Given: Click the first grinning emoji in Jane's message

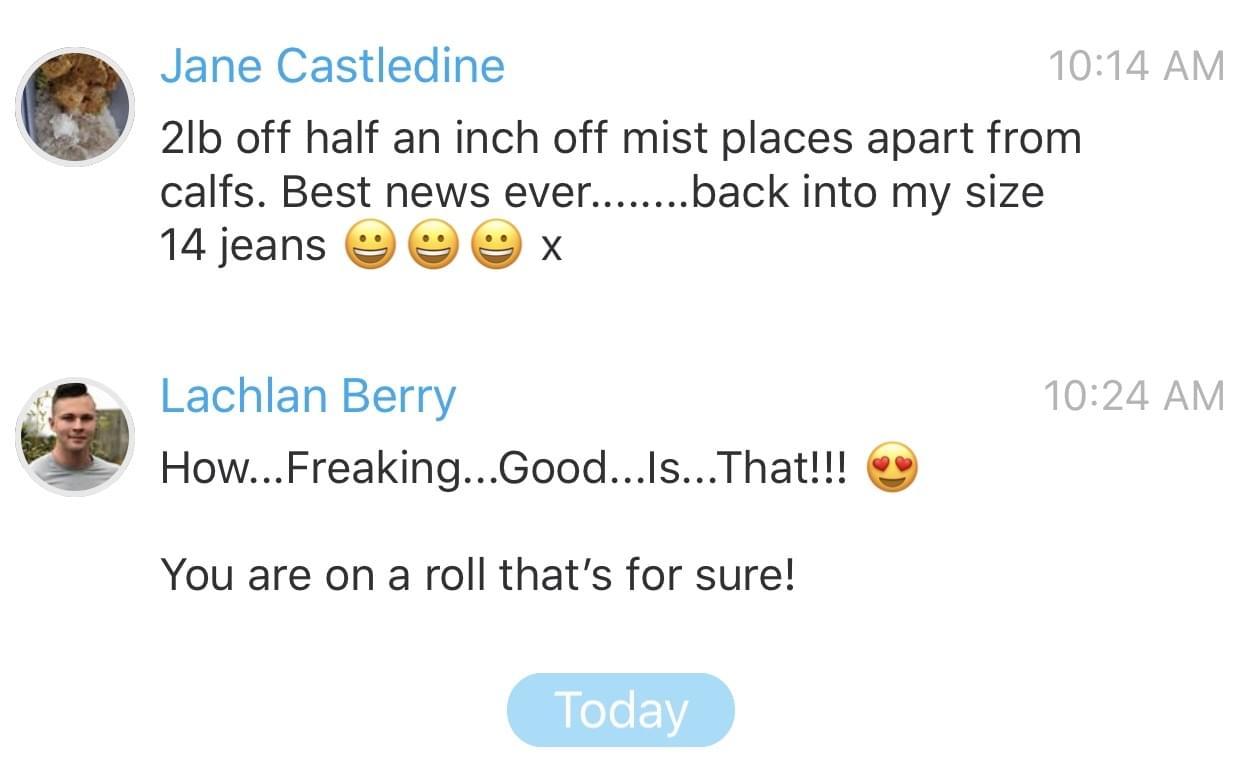Looking at the screenshot, I should coord(370,246).
